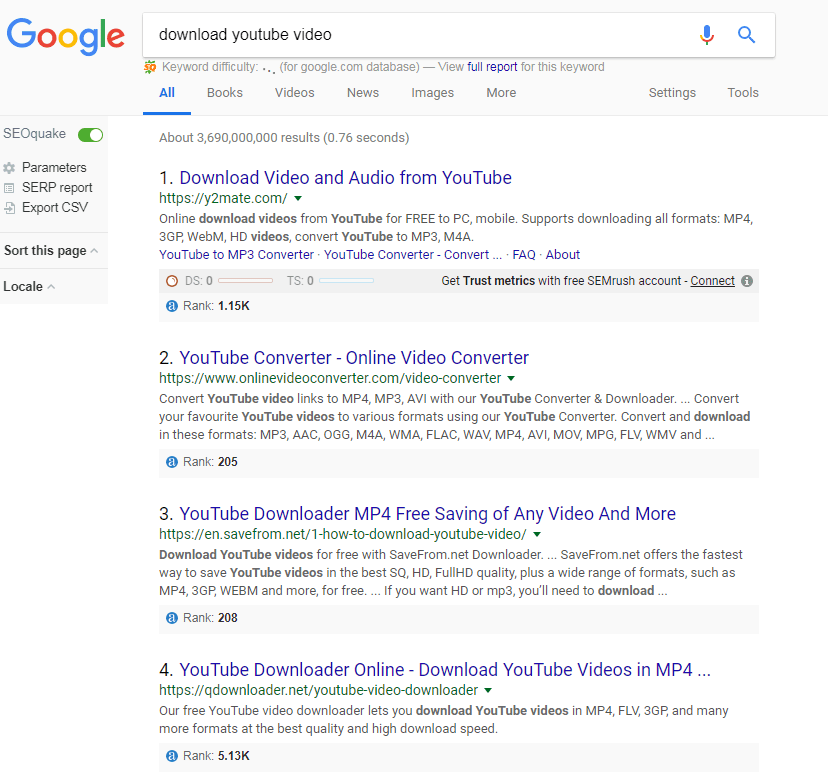Click the Parameters gear icon
This screenshot has height=782, width=828.
click(x=9, y=168)
